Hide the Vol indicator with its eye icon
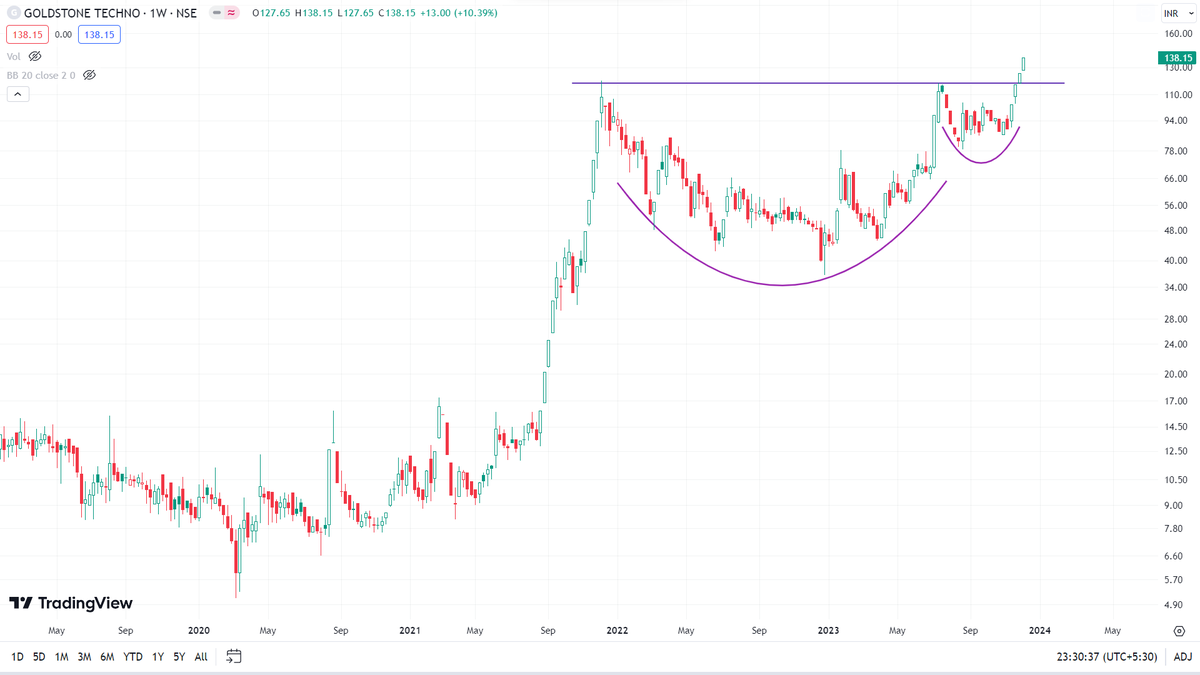The width and height of the screenshot is (1200, 675). click(34, 56)
